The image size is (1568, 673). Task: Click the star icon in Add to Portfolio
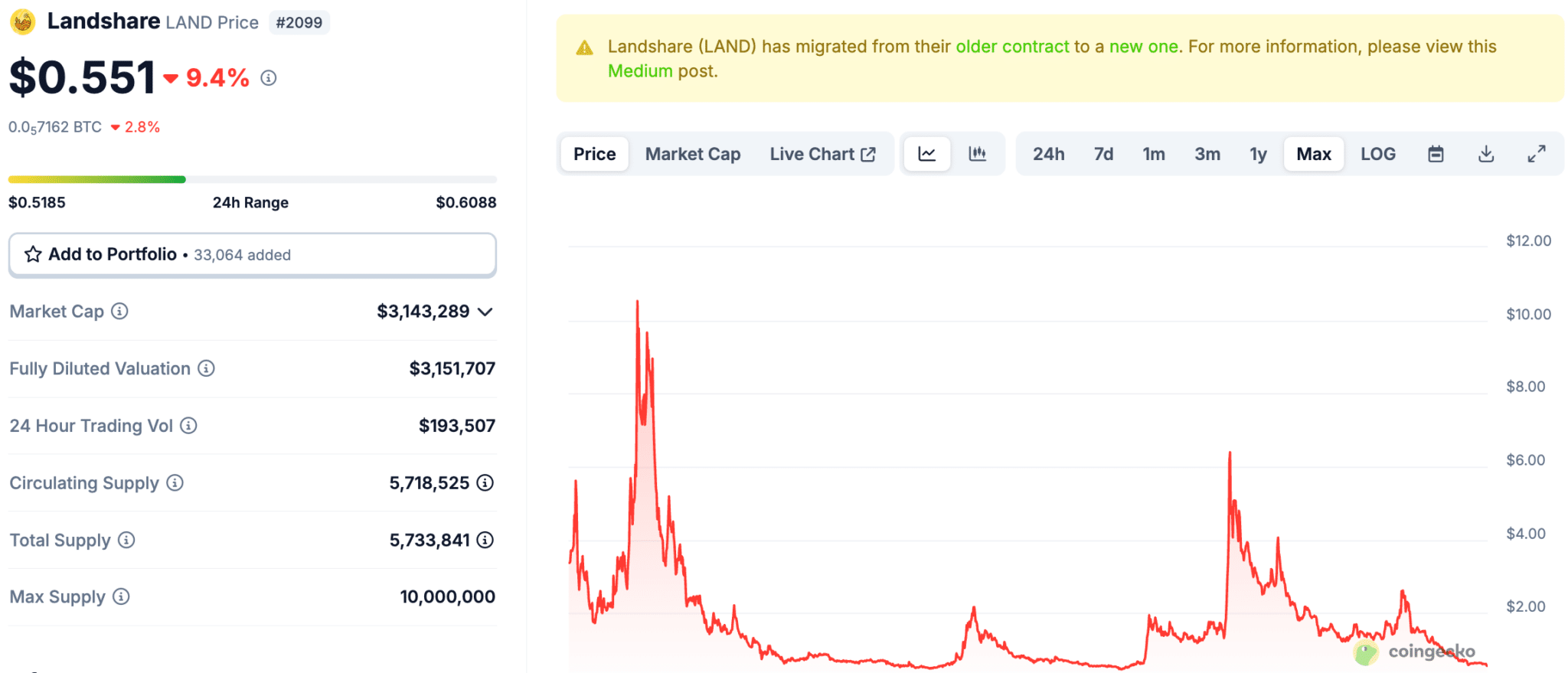[x=33, y=254]
